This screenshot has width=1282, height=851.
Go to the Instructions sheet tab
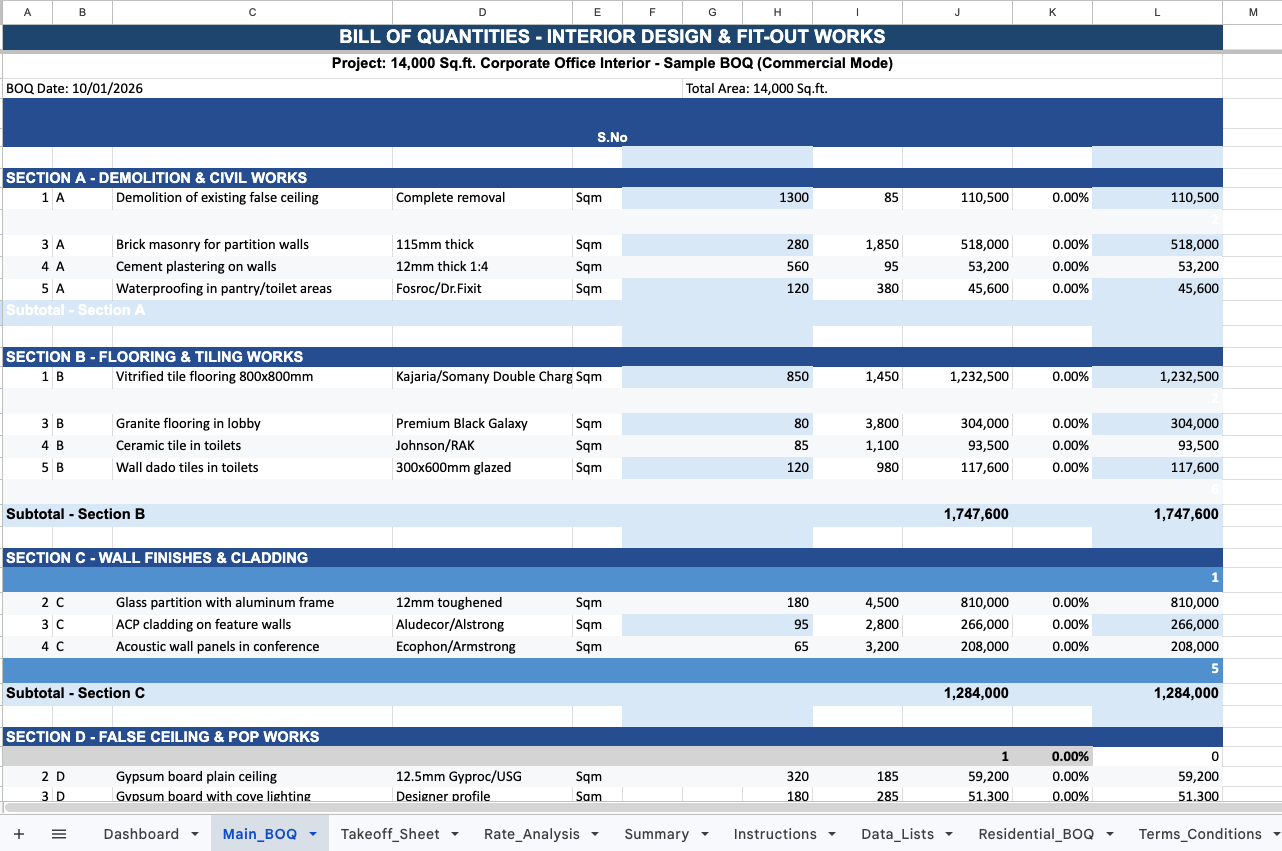coord(774,834)
